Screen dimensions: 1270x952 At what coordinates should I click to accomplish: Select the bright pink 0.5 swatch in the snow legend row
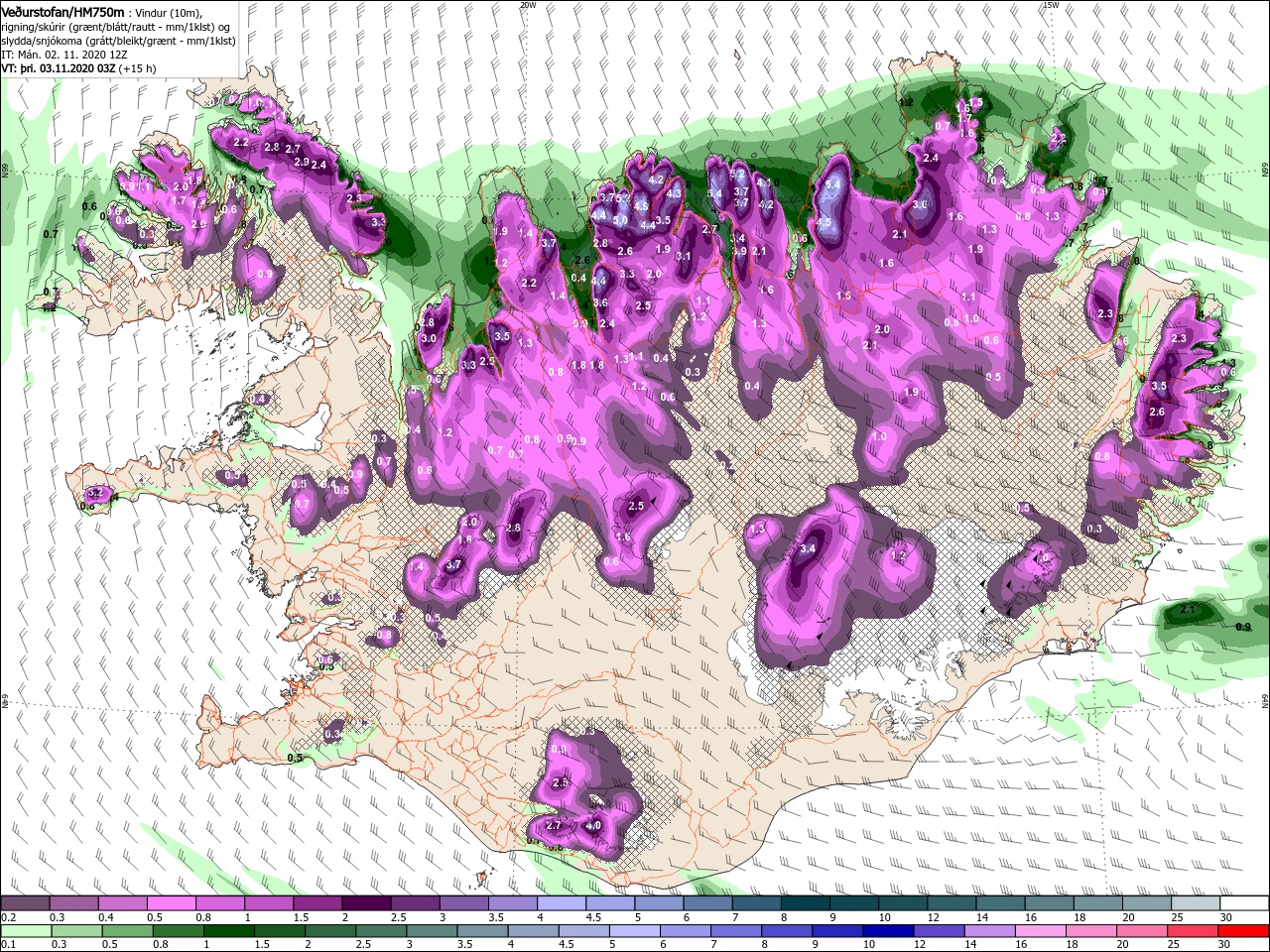(x=171, y=903)
